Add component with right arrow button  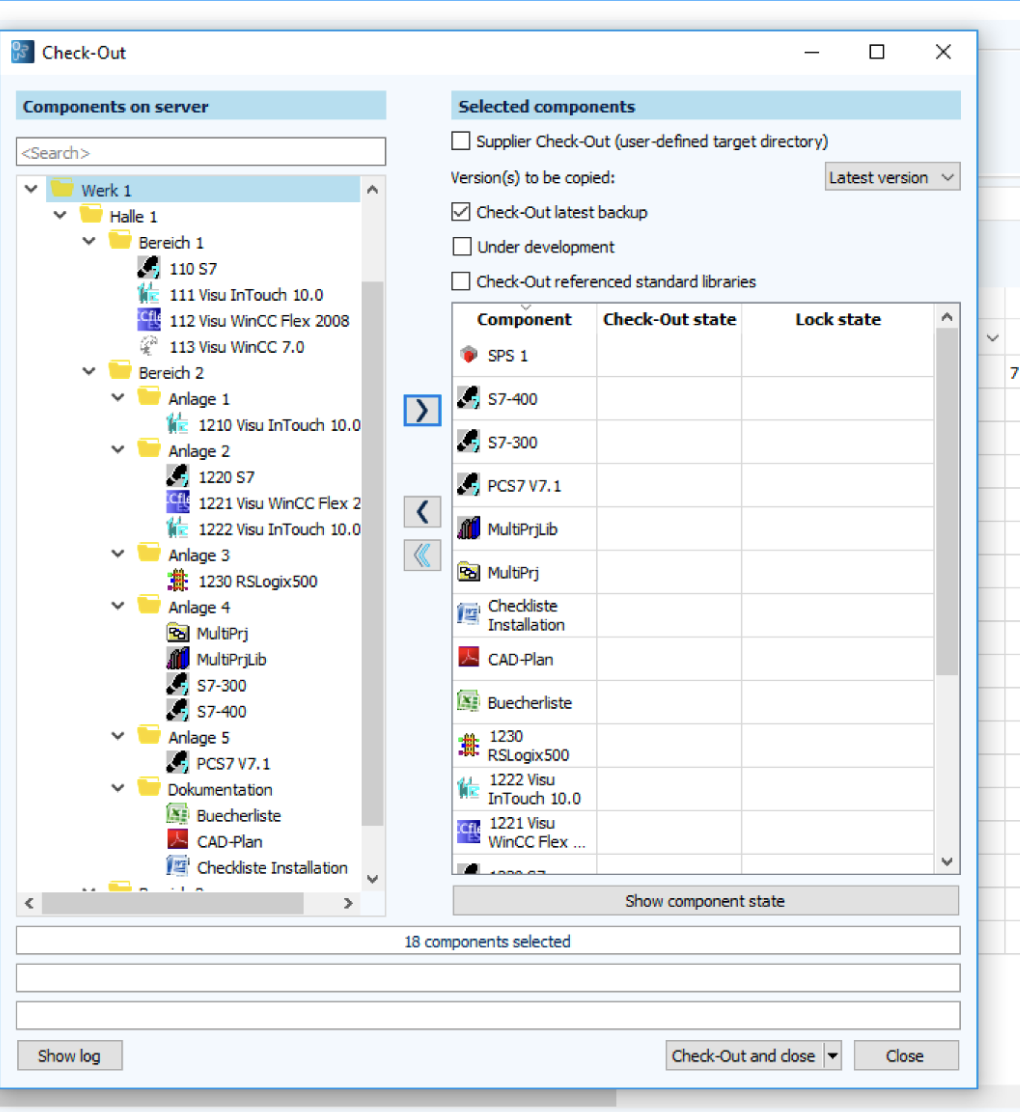pos(422,411)
